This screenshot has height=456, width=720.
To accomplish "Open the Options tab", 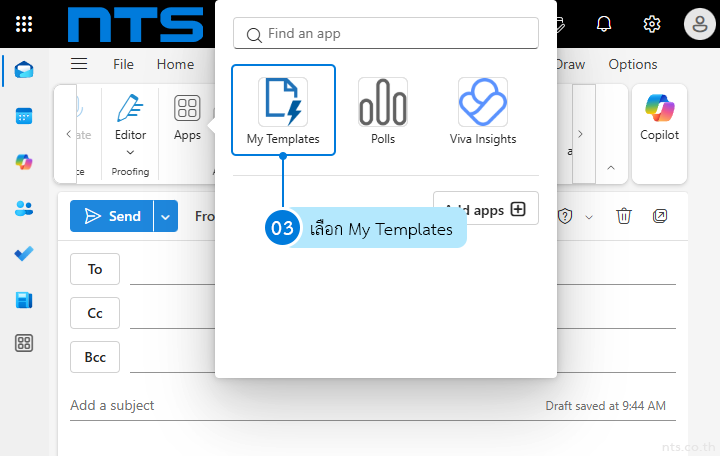I will click(x=633, y=64).
